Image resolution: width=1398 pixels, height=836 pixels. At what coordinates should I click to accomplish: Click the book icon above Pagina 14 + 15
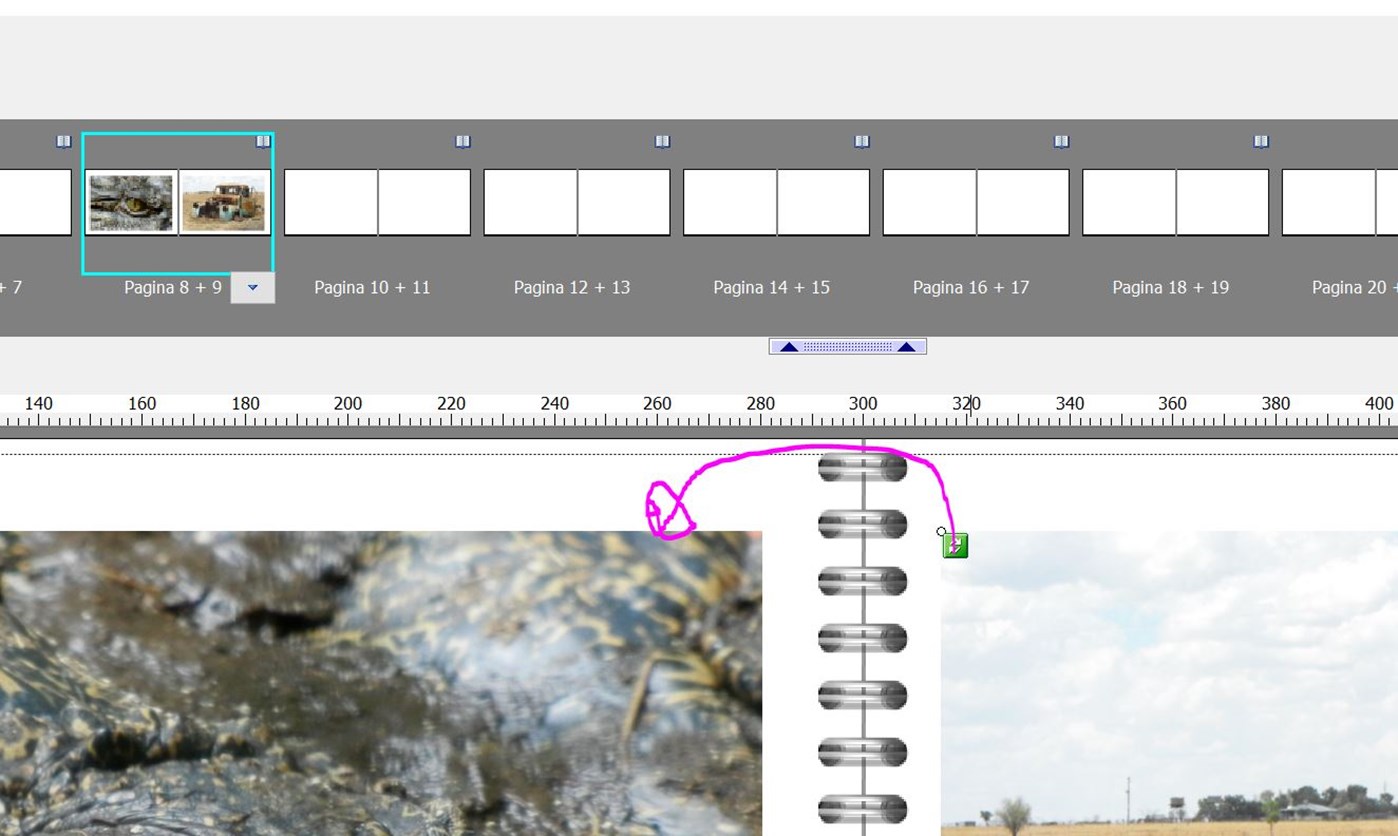862,142
